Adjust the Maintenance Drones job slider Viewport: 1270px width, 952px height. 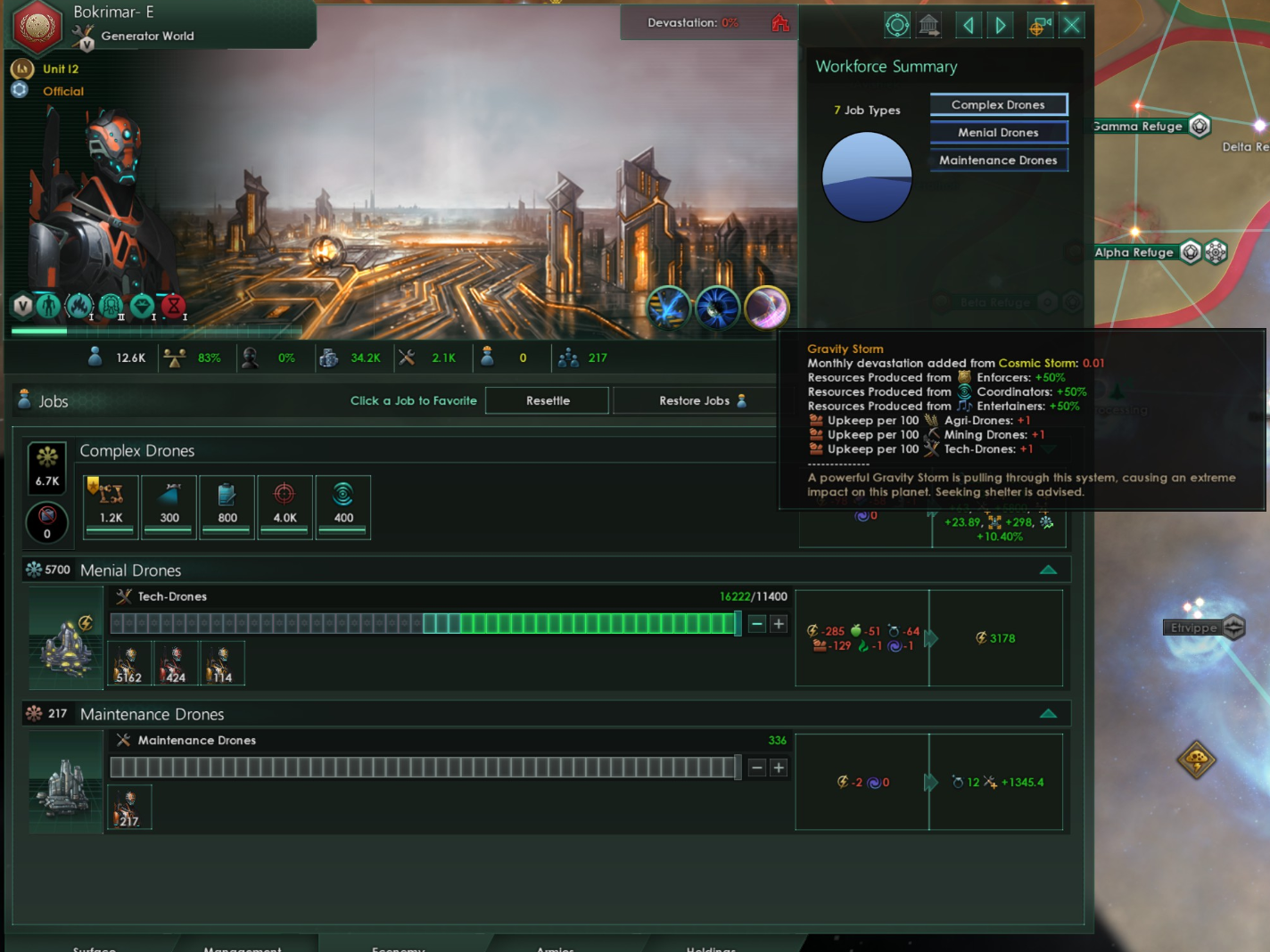[x=425, y=767]
